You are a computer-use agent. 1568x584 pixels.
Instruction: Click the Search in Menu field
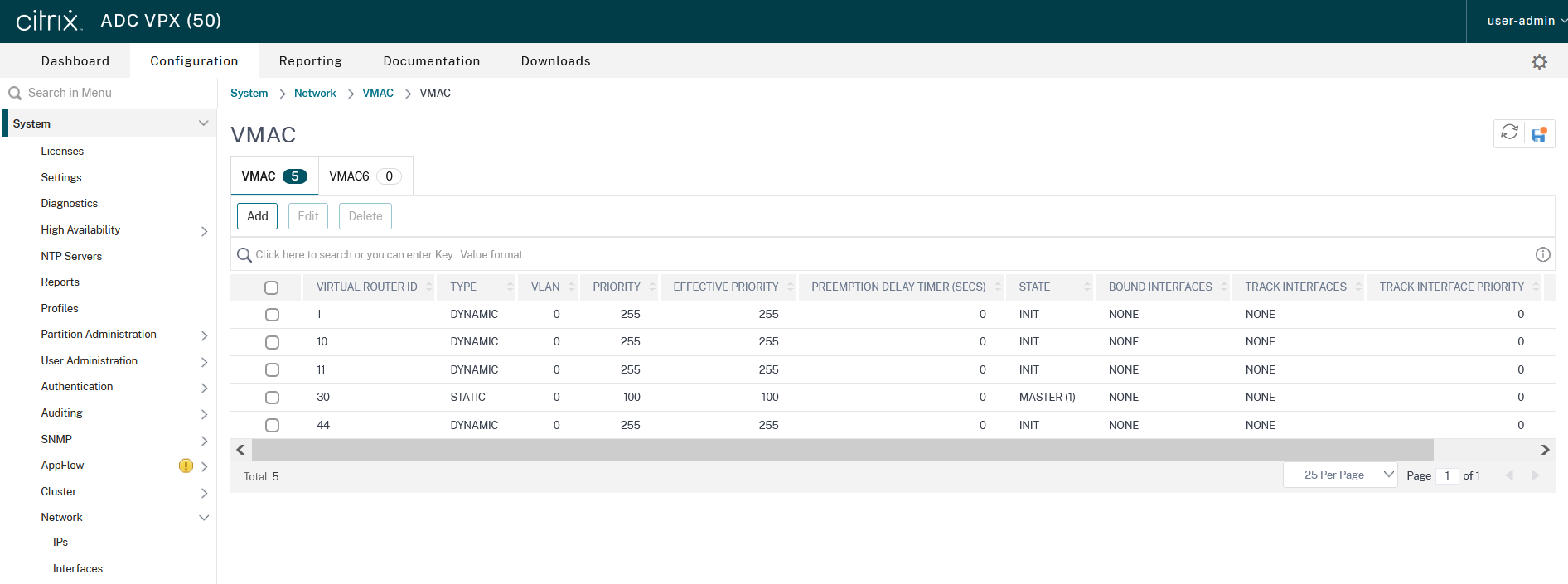(x=108, y=93)
